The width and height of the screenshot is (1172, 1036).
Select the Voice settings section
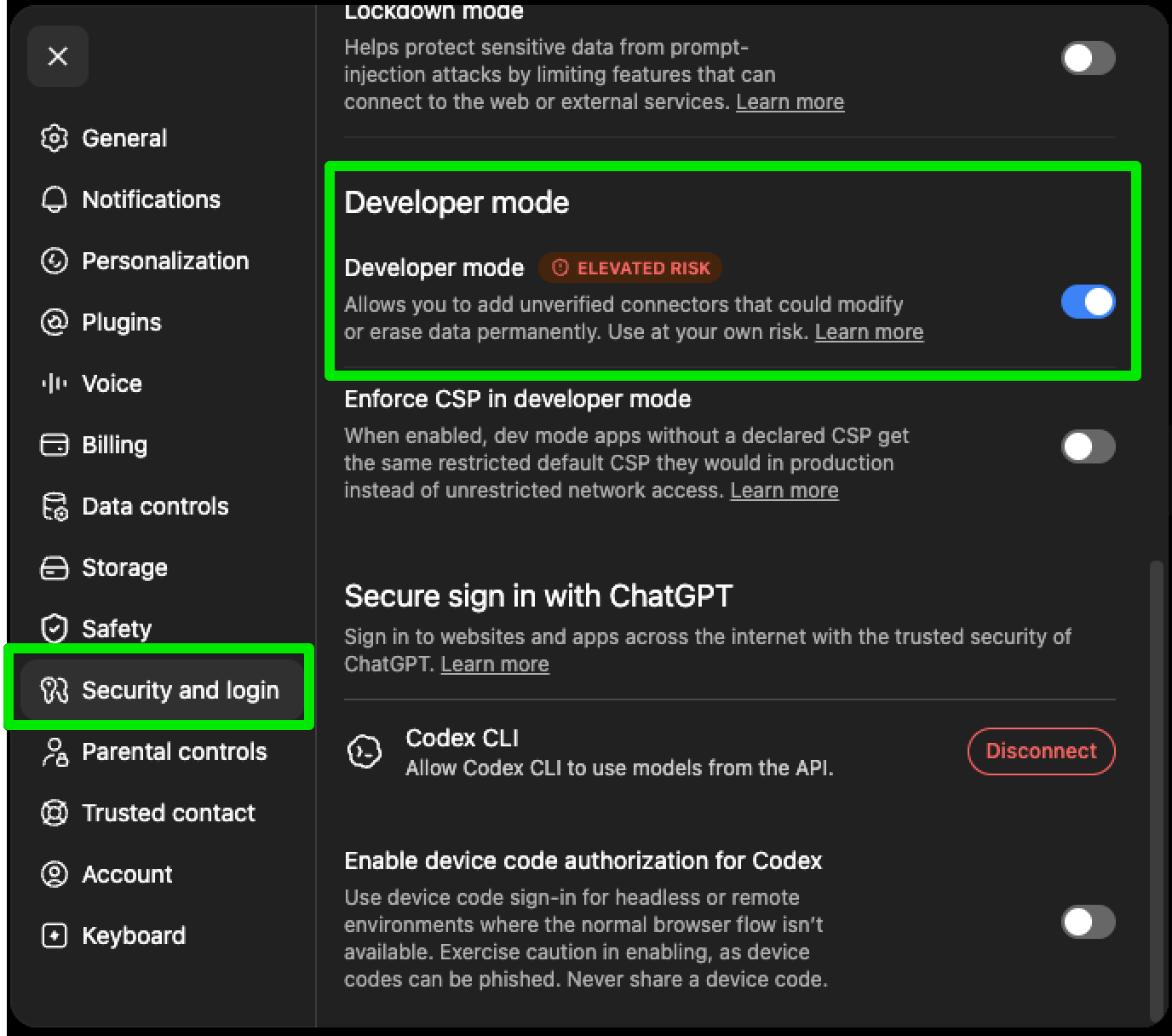[x=162, y=383]
